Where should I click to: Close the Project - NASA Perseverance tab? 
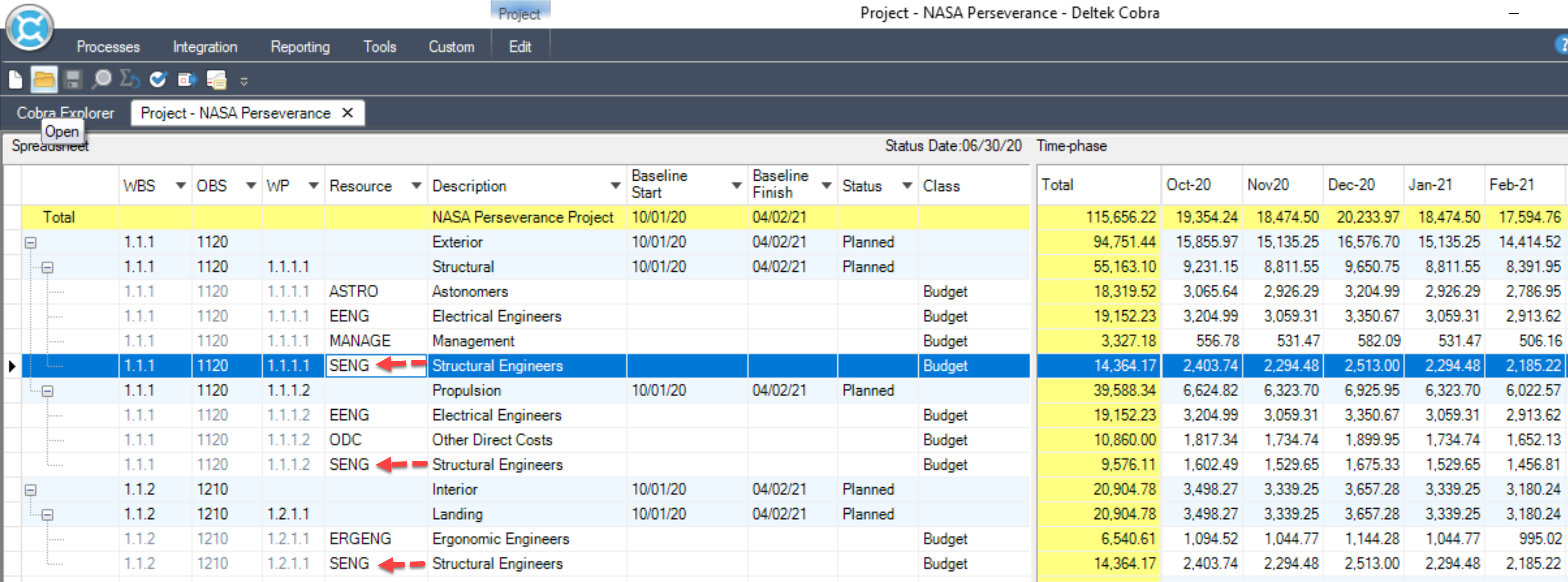click(347, 112)
